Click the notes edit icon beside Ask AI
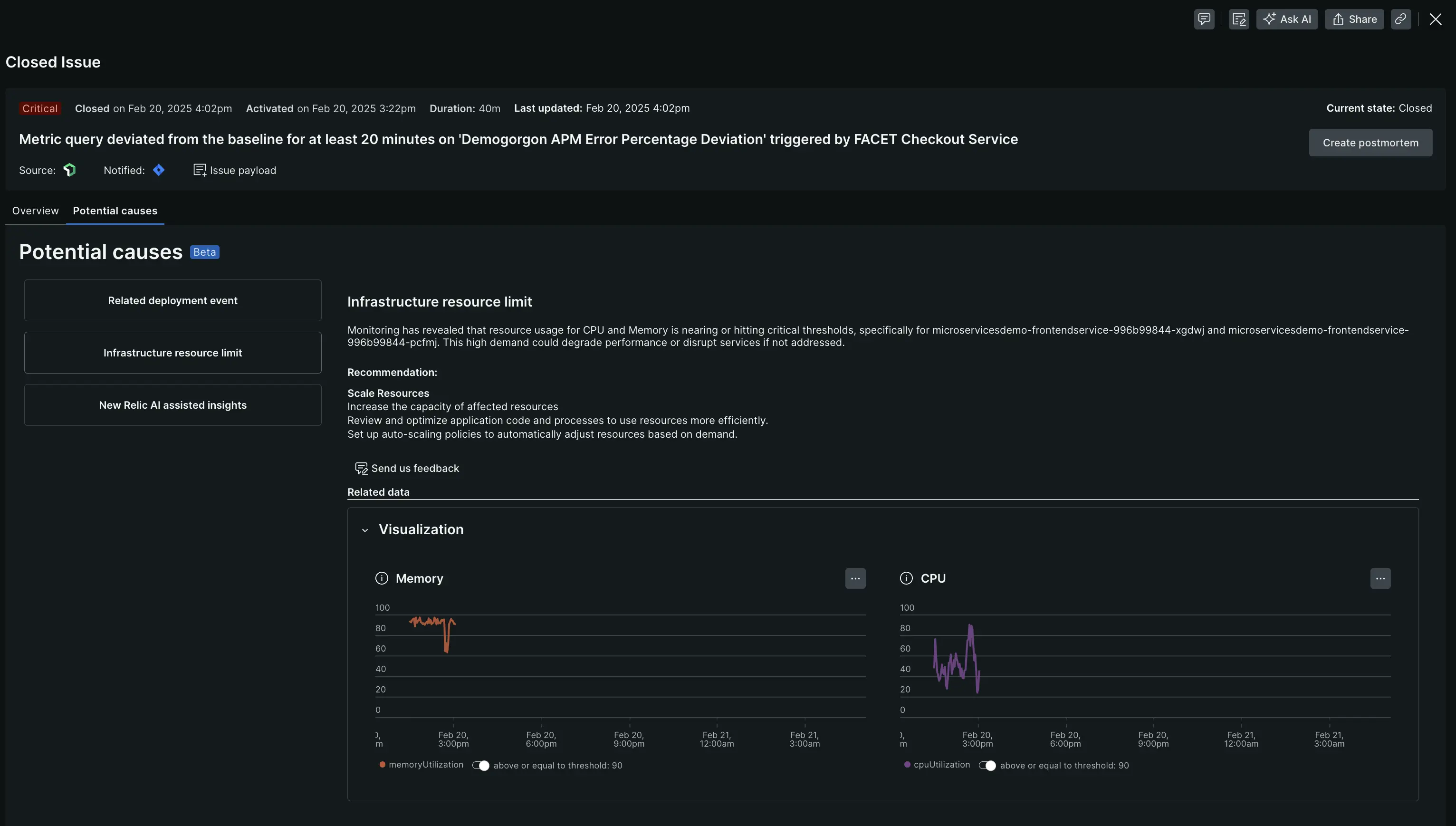Image resolution: width=1456 pixels, height=826 pixels. coord(1239,19)
